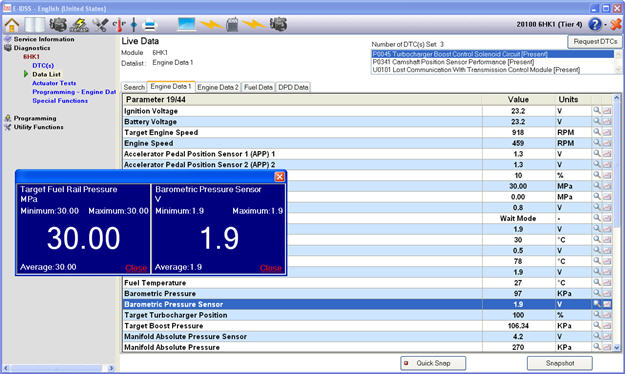Close the Target Fuel Rail Pressure panel

point(136,268)
